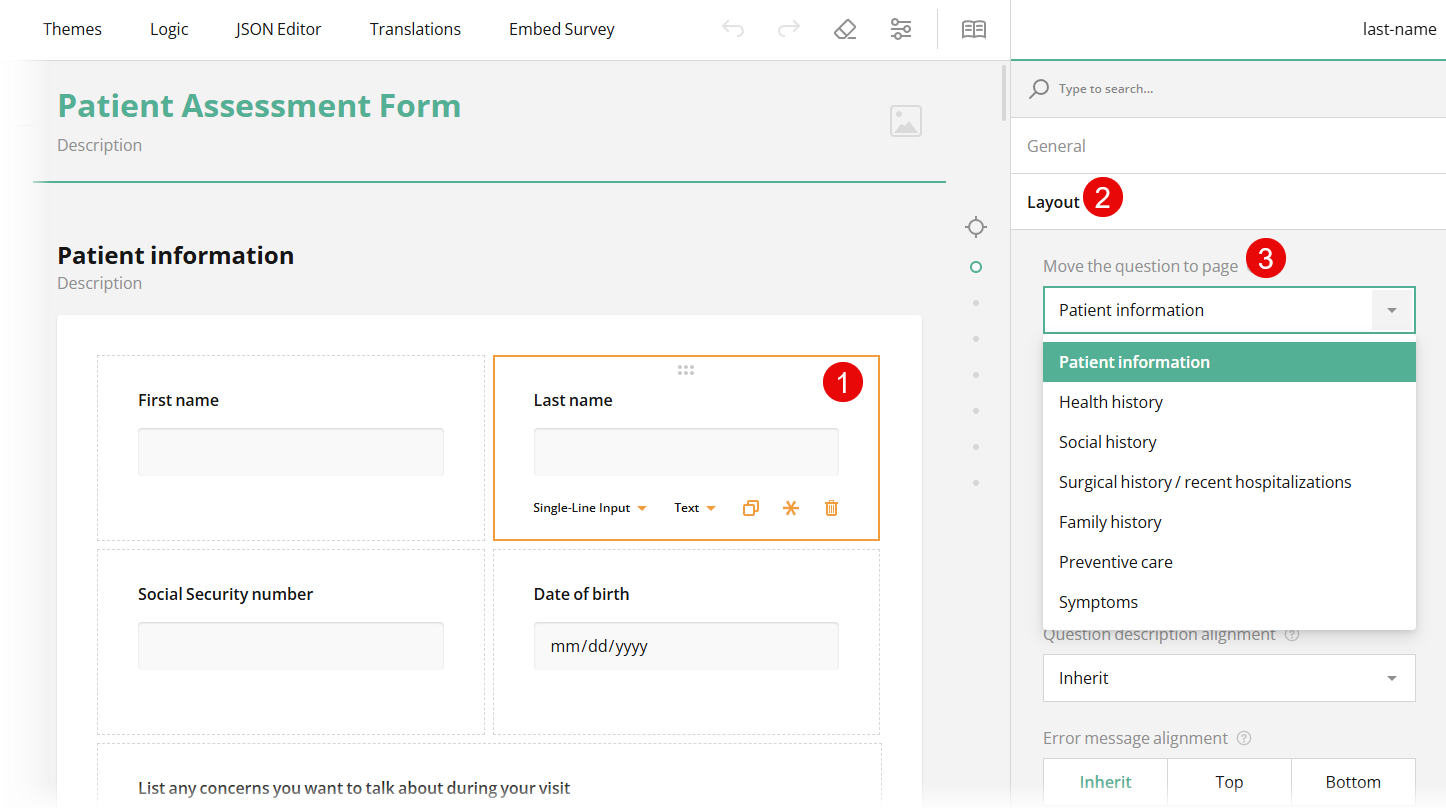This screenshot has height=810, width=1446.
Task: Click the logo image placeholder icon
Action: coord(906,120)
